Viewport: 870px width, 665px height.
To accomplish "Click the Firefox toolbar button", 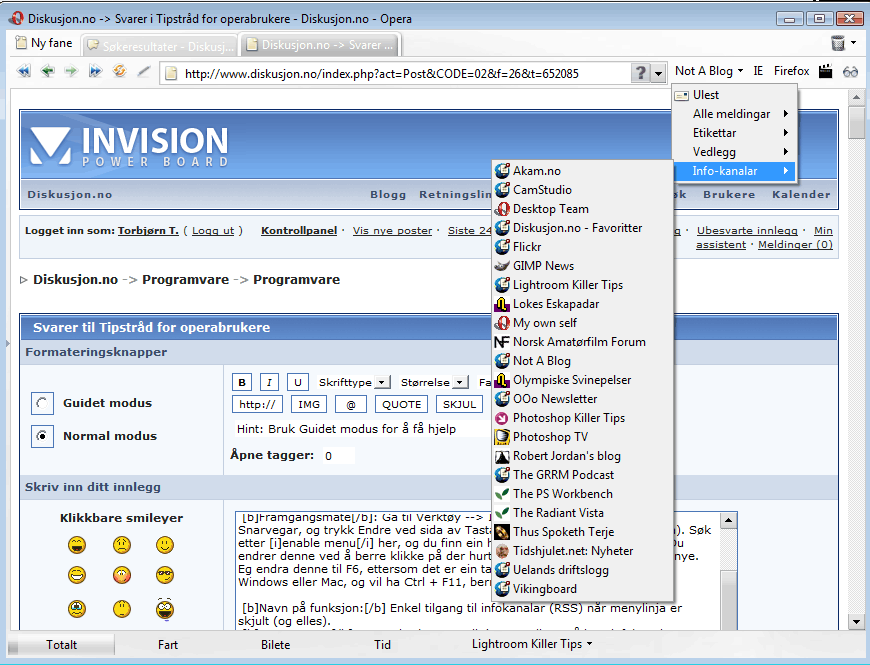I will [792, 71].
